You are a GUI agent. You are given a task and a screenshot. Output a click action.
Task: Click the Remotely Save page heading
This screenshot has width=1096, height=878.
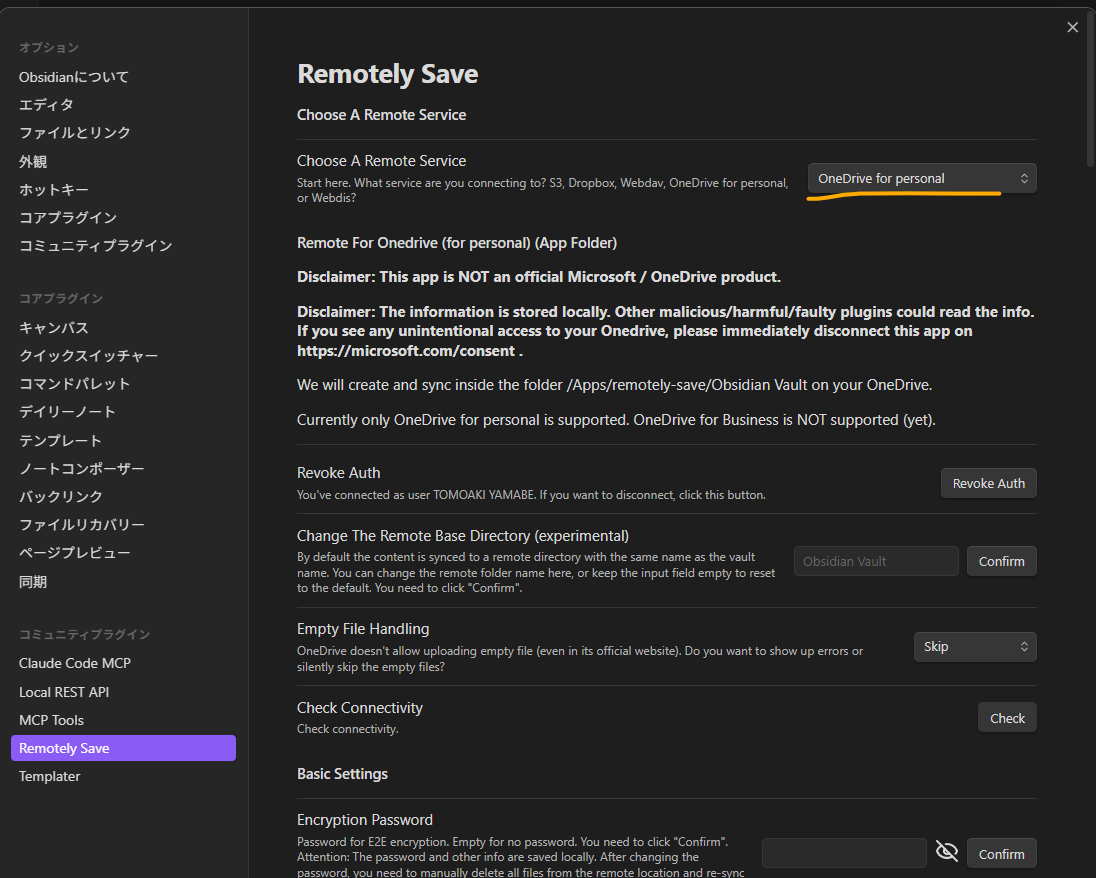pos(387,74)
